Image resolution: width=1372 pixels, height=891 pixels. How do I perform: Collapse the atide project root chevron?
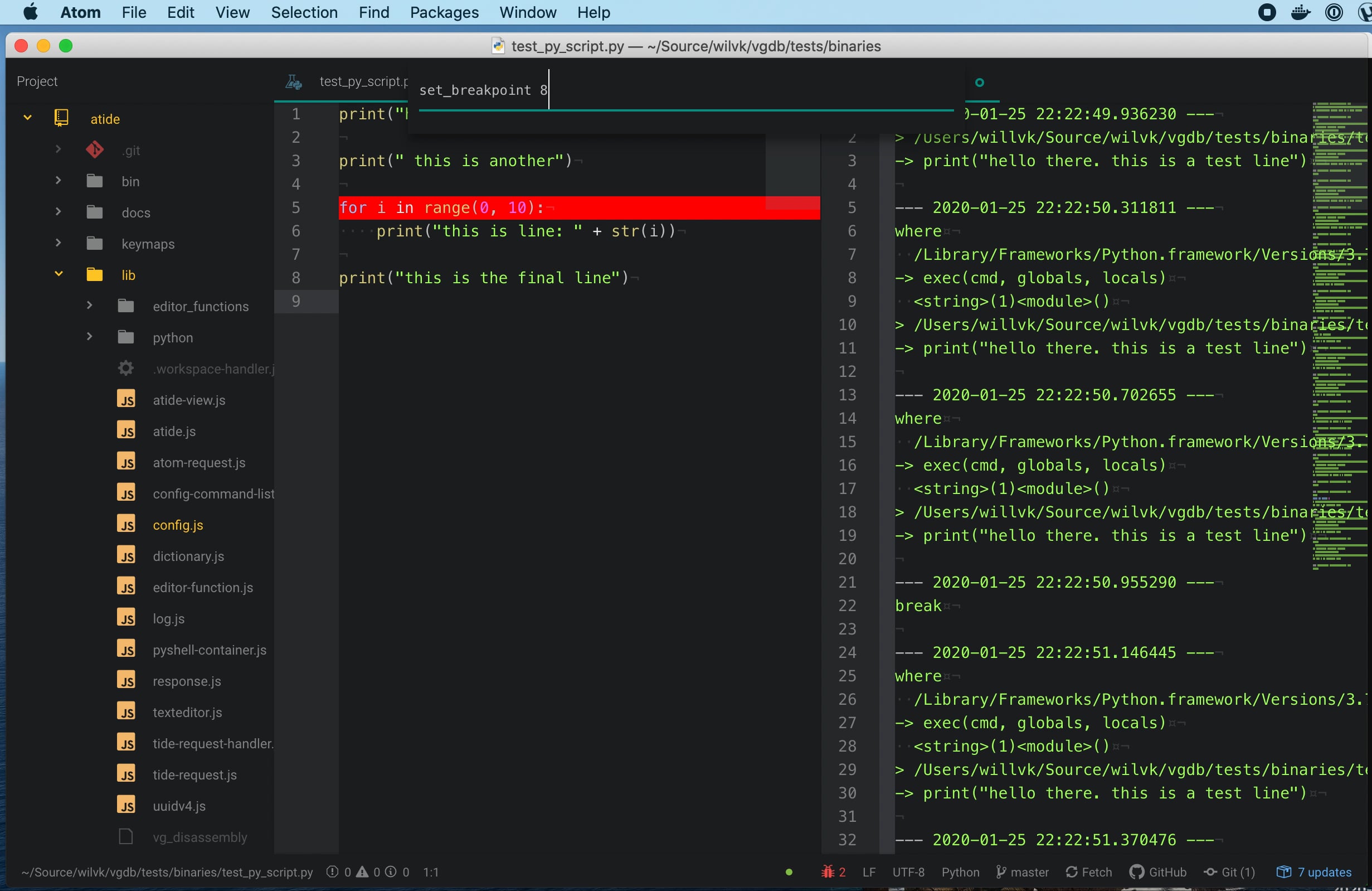point(27,118)
